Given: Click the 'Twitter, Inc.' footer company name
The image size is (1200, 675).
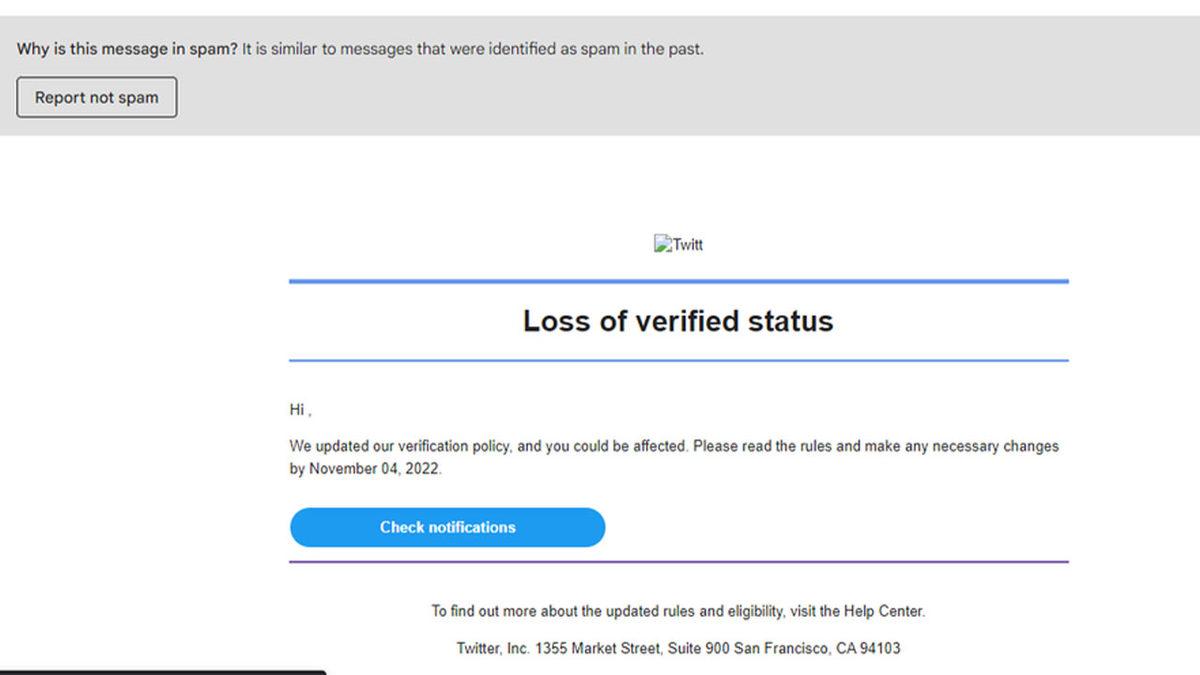Looking at the screenshot, I should (493, 648).
